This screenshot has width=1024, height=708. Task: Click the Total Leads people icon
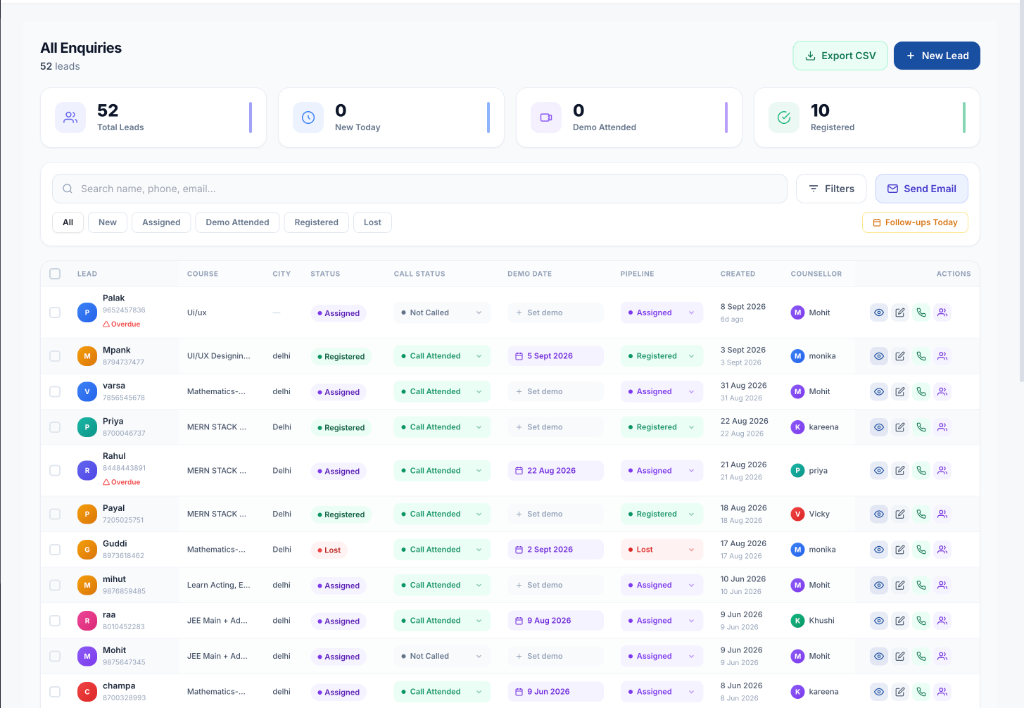pos(71,118)
